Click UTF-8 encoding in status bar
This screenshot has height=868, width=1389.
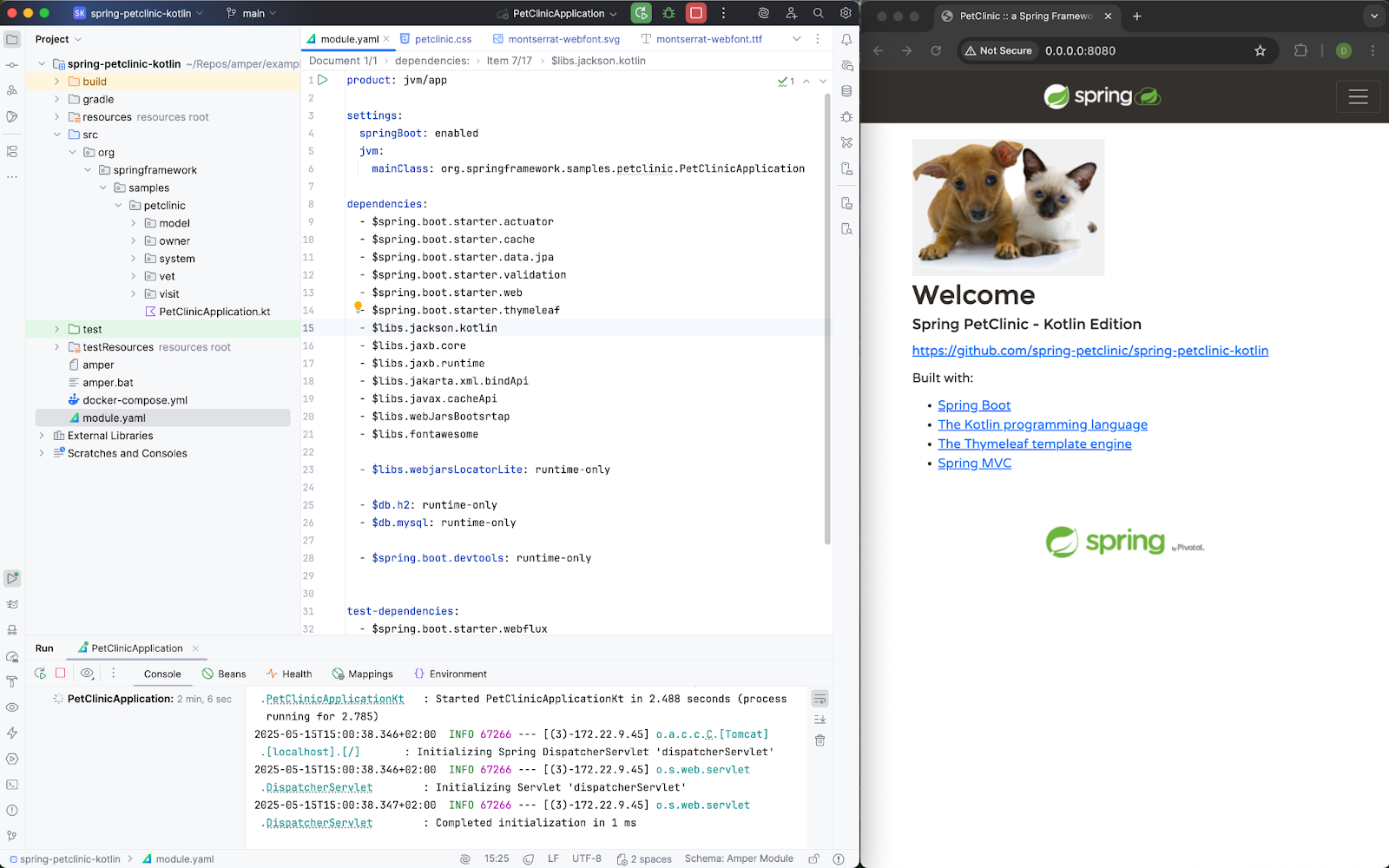[587, 858]
